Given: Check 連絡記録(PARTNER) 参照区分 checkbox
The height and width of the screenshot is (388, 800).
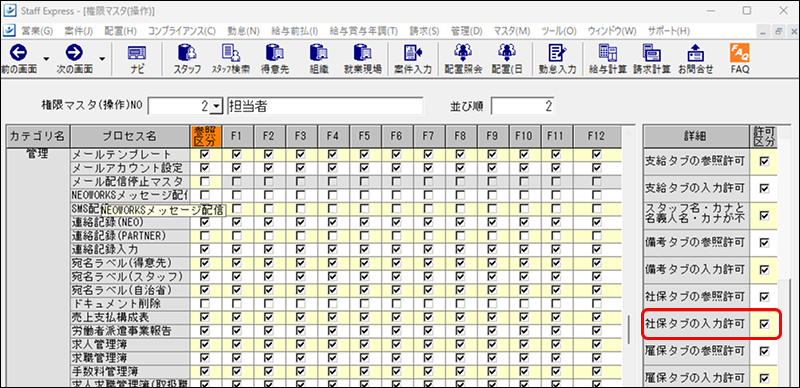Looking at the screenshot, I should 205,236.
